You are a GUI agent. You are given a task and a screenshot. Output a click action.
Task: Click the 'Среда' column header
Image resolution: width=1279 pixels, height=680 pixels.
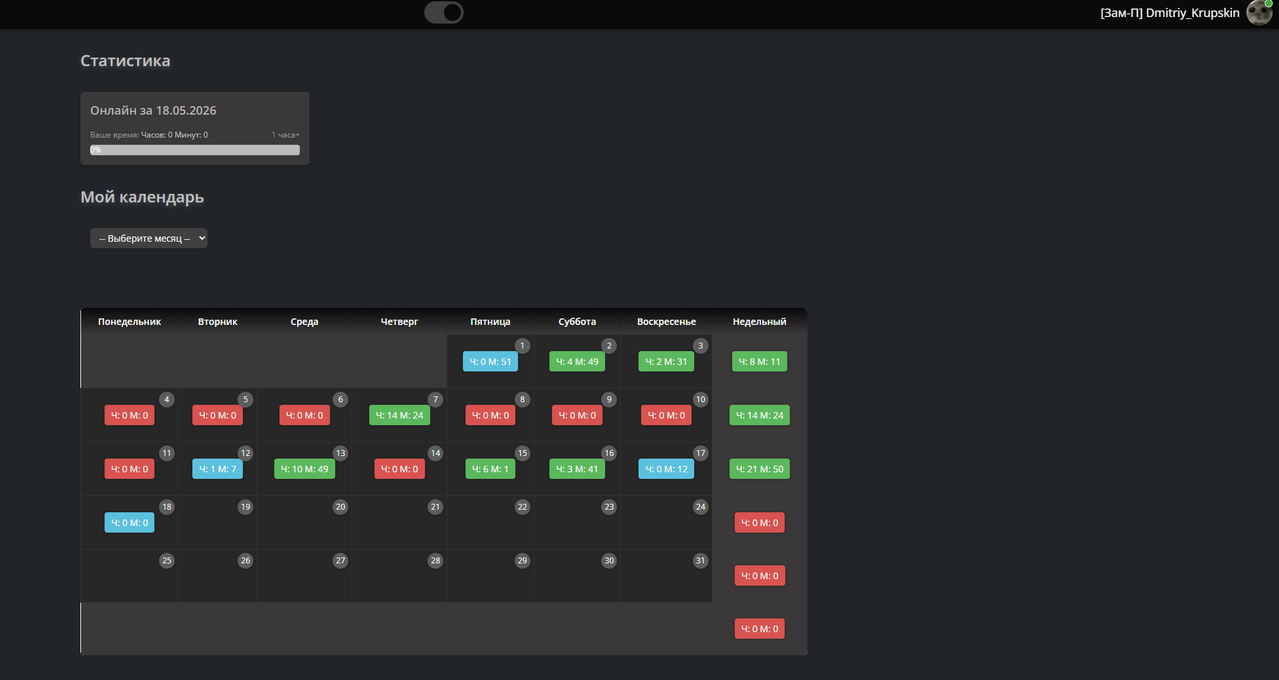[x=304, y=322]
